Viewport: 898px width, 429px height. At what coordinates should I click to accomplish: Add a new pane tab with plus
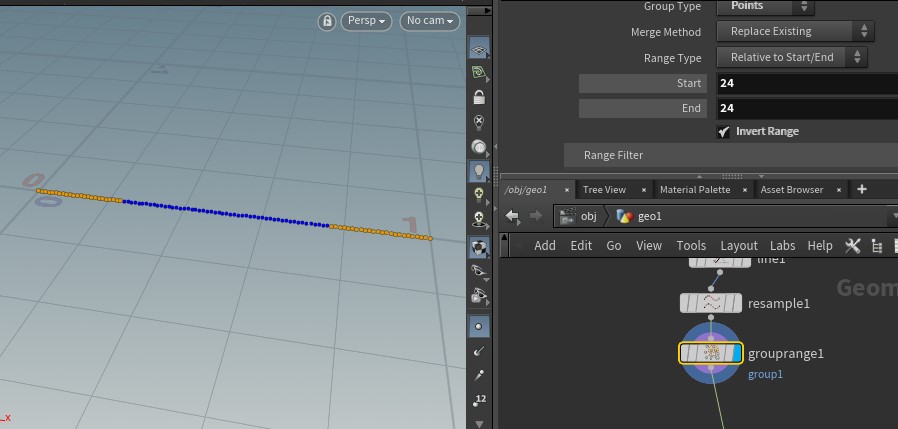[x=862, y=189]
